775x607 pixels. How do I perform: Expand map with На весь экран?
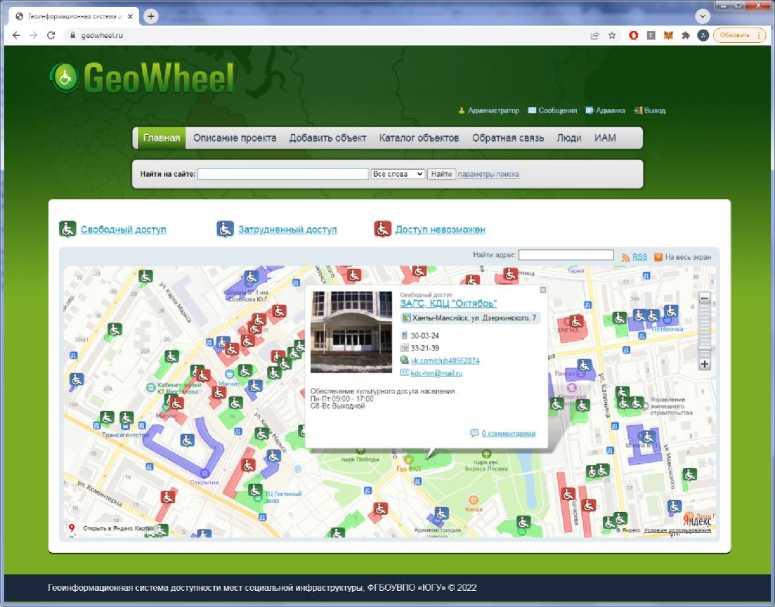point(688,257)
